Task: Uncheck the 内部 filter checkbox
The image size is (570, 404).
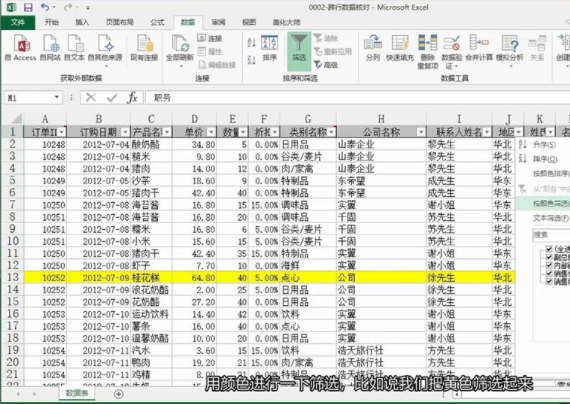Action: point(549,265)
